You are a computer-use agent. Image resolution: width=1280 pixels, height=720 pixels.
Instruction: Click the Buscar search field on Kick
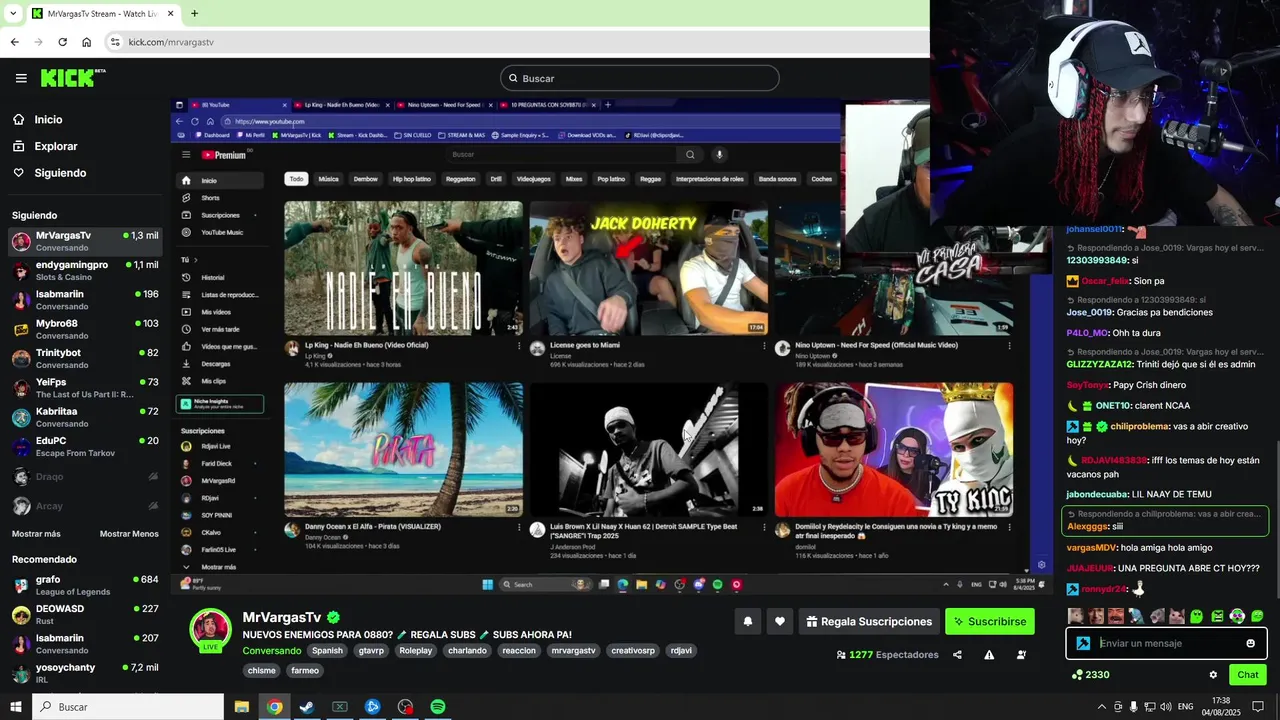tap(639, 78)
